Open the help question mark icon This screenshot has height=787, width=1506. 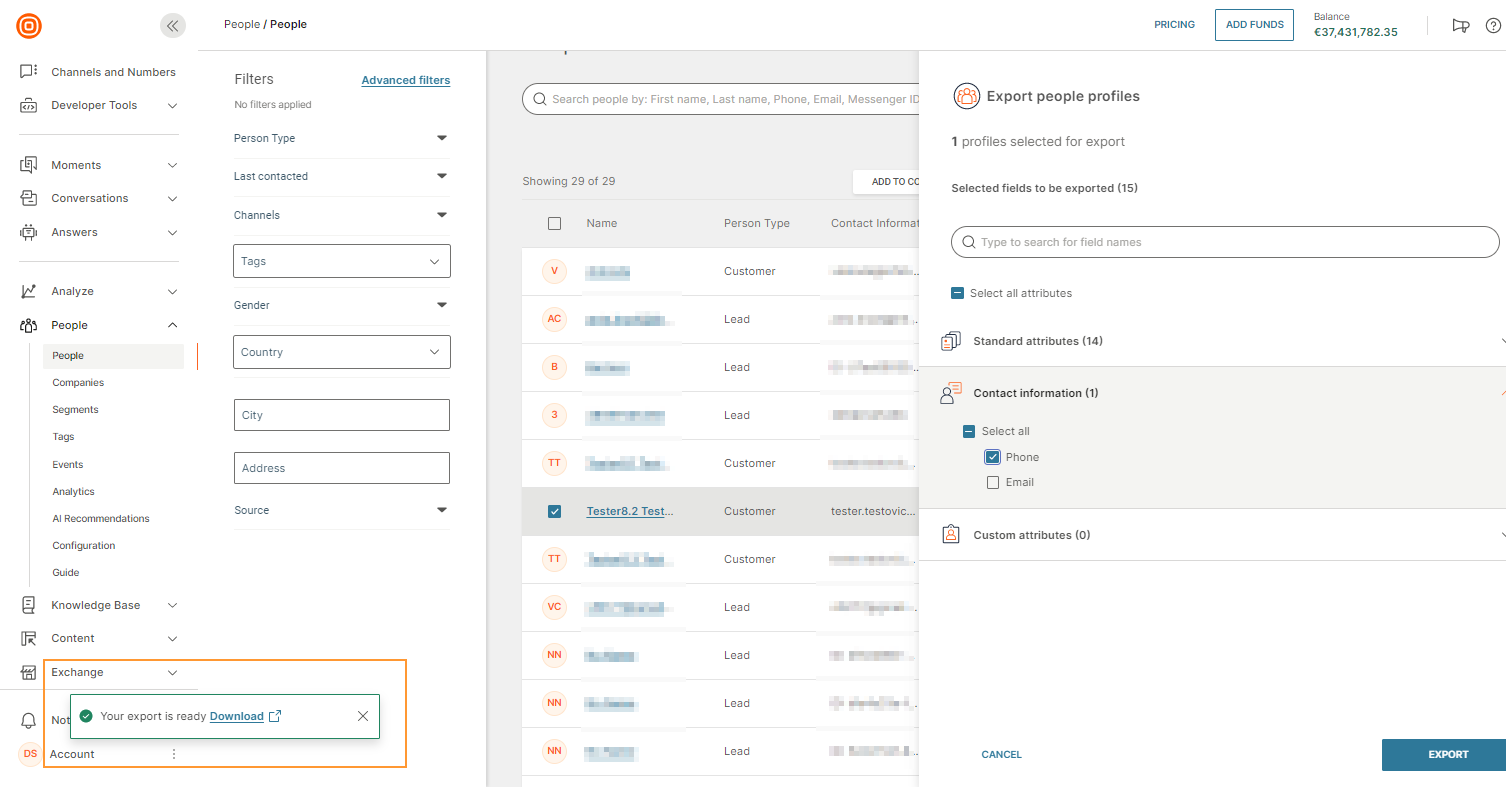(x=1493, y=26)
